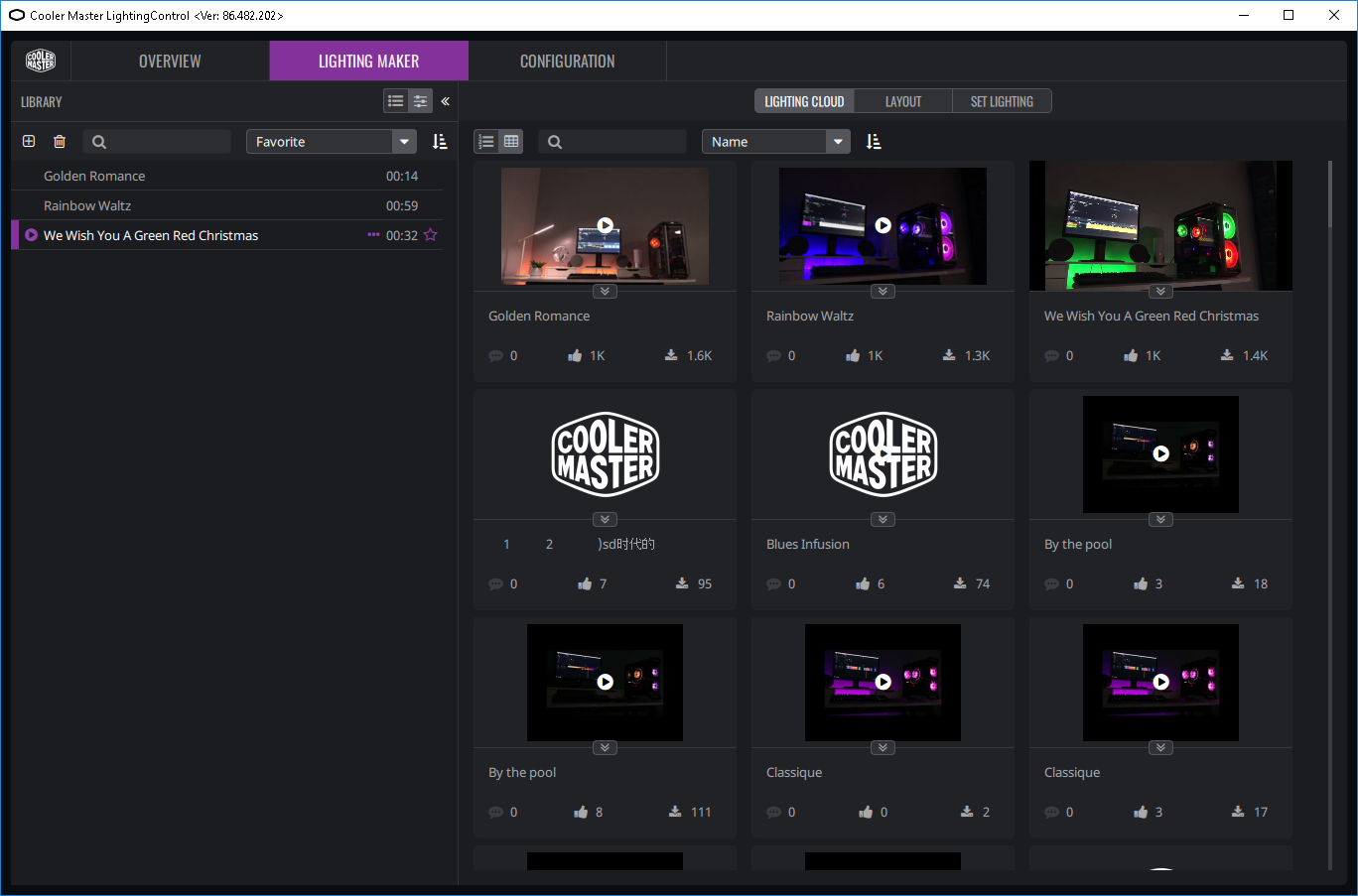
Task: Open the three-dots menu for selected library item
Action: click(x=373, y=235)
